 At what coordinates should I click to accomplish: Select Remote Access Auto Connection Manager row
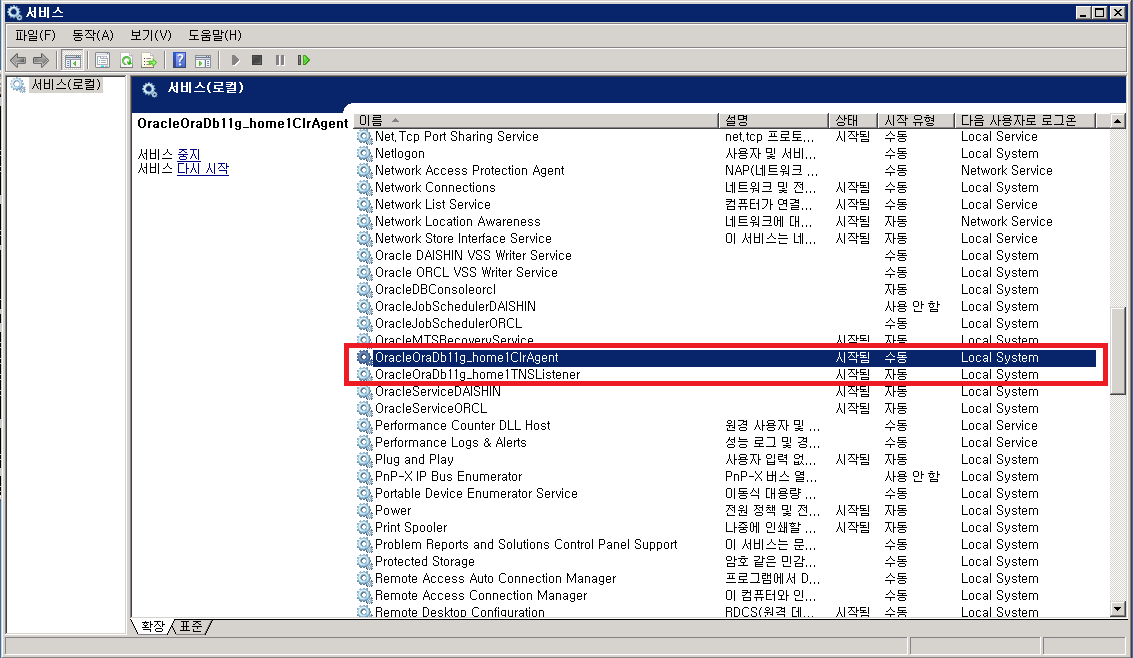coord(726,579)
